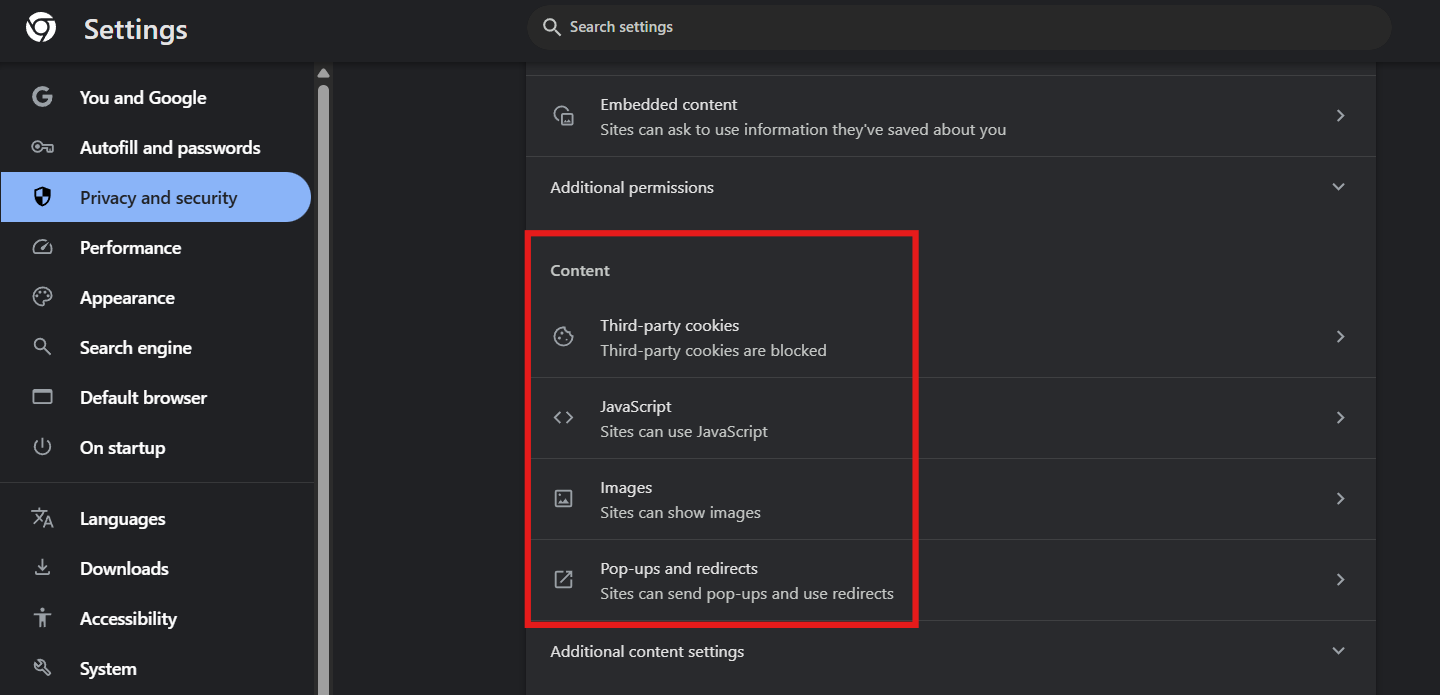Screen dimensions: 1440x695
Task: Click the JavaScript code brackets icon
Action: click(563, 418)
